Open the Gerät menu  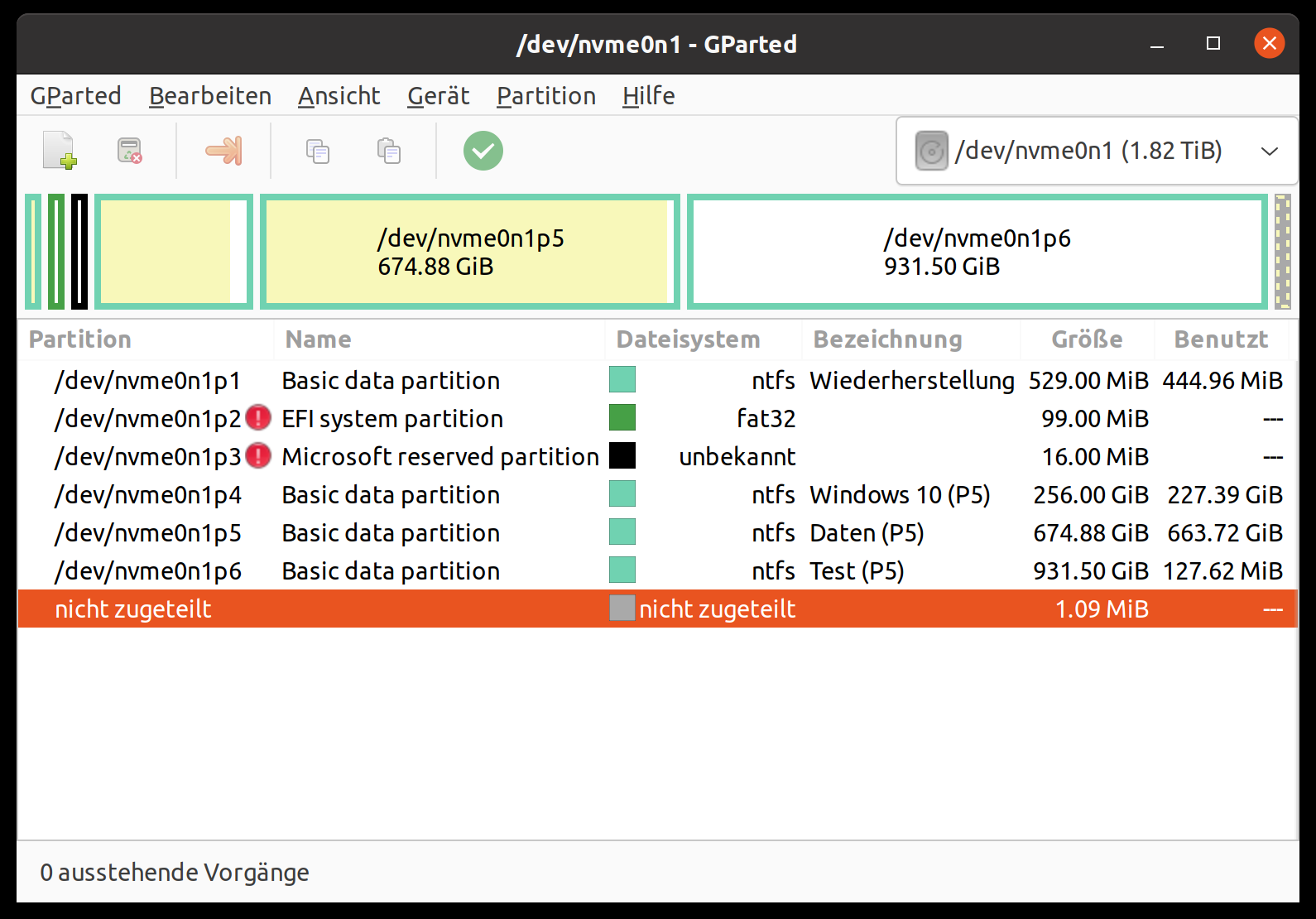[439, 96]
